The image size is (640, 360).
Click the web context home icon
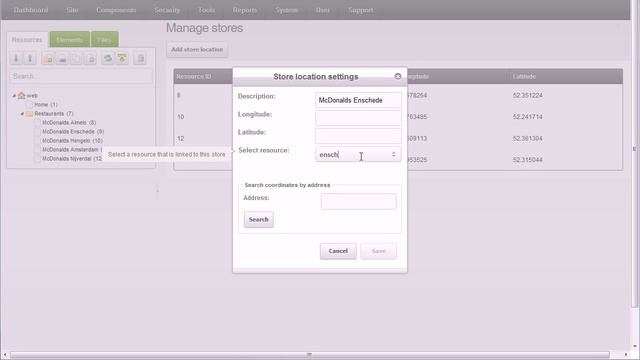22,96
